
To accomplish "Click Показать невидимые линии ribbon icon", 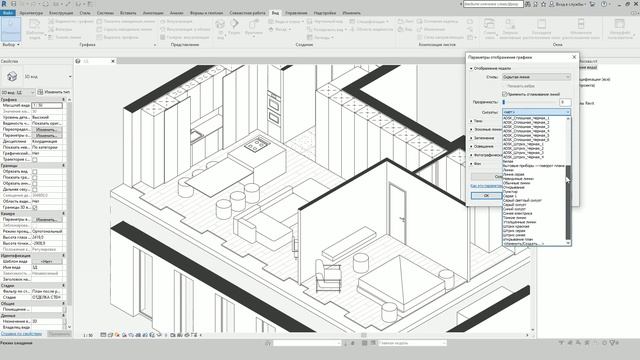I will pos(99,21).
